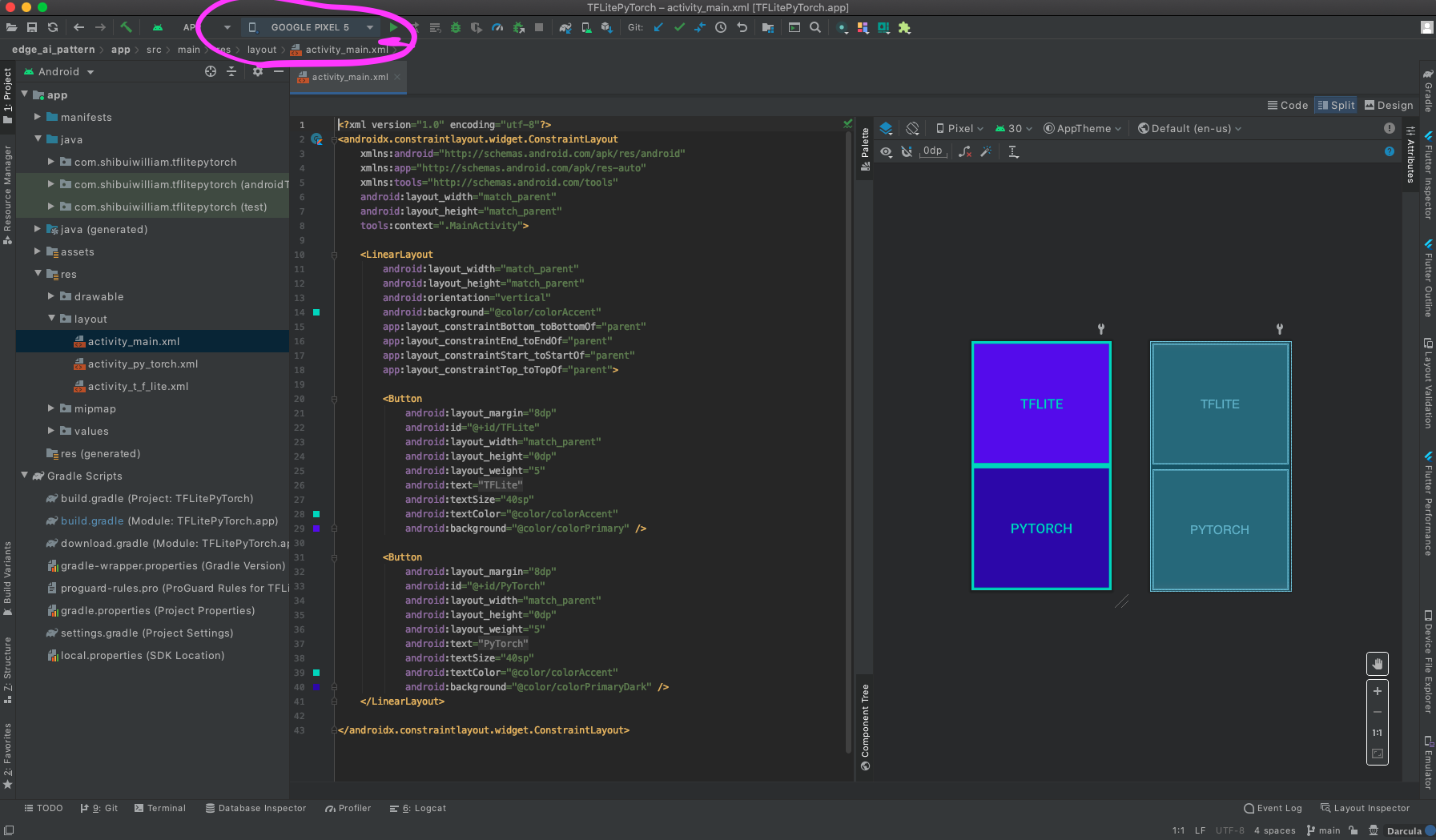
Task: Click the main git branch in status bar
Action: click(x=1324, y=830)
